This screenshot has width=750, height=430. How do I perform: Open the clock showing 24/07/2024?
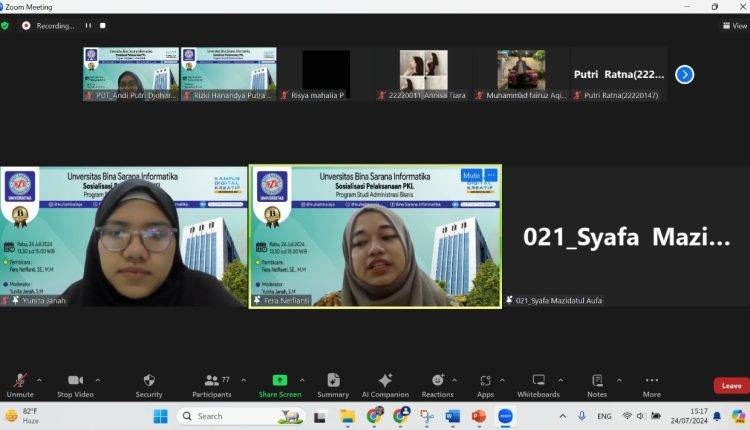tap(689, 416)
